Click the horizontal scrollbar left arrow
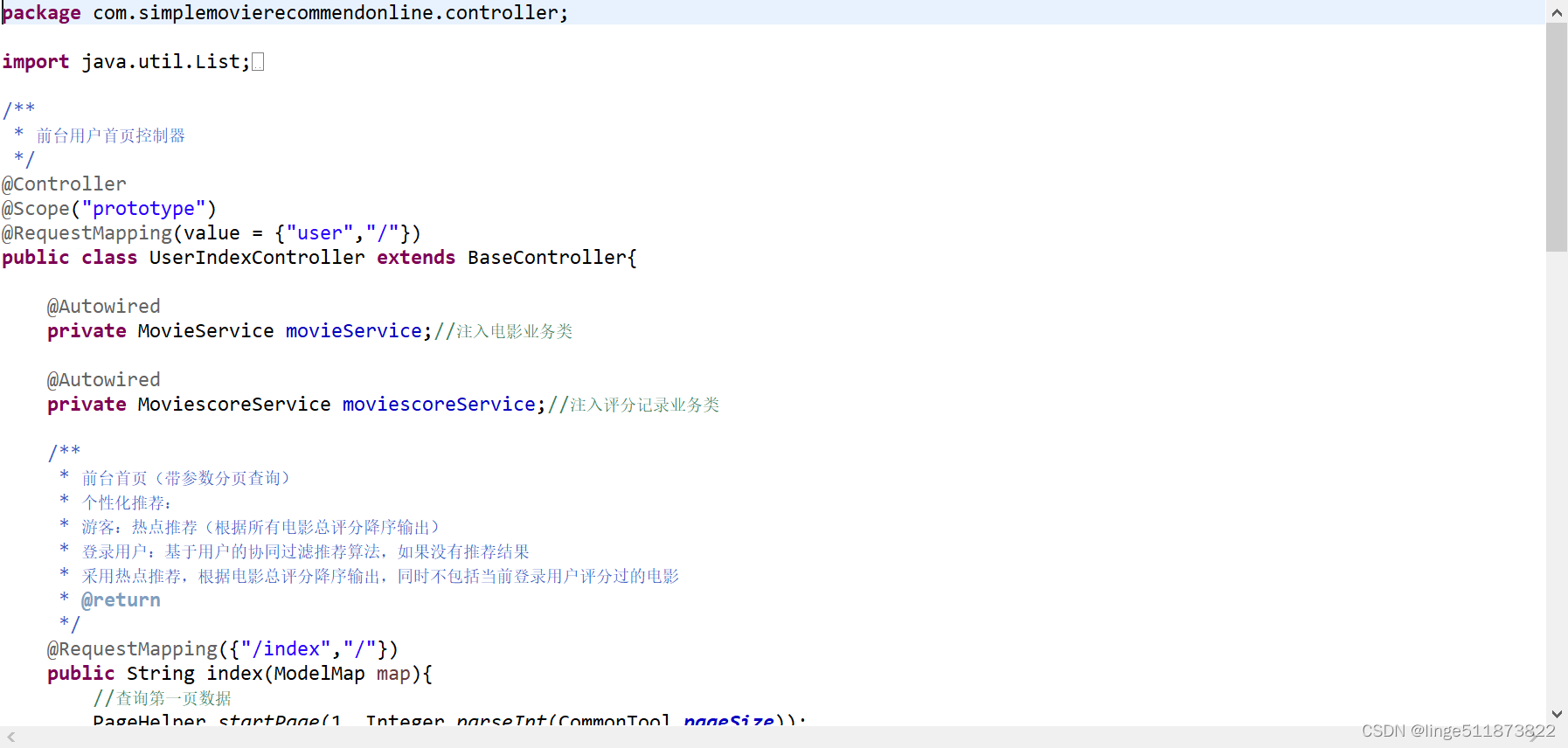Screen dimensions: 1568x748 coord(11,738)
